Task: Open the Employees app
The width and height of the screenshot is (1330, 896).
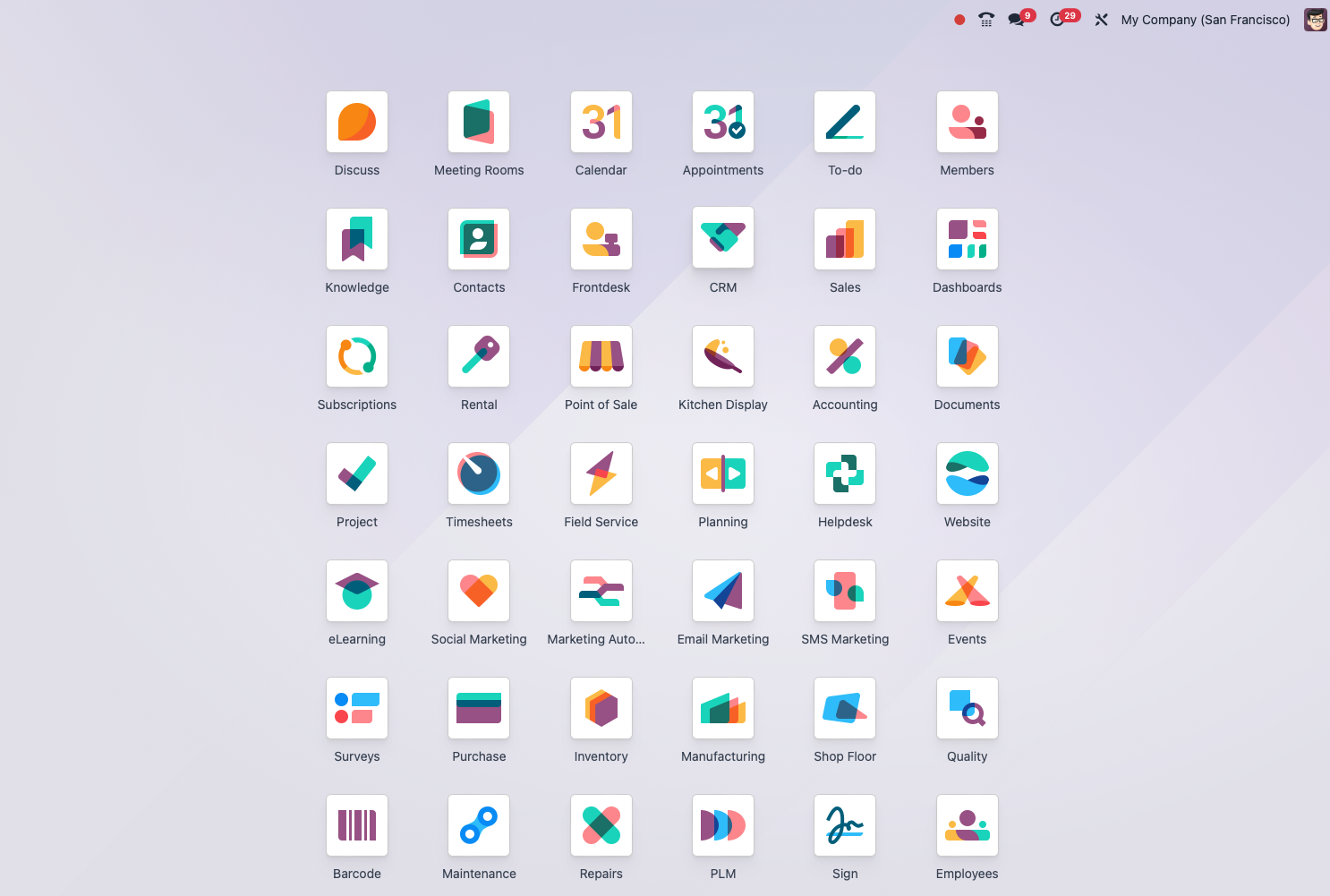Action: point(967,826)
